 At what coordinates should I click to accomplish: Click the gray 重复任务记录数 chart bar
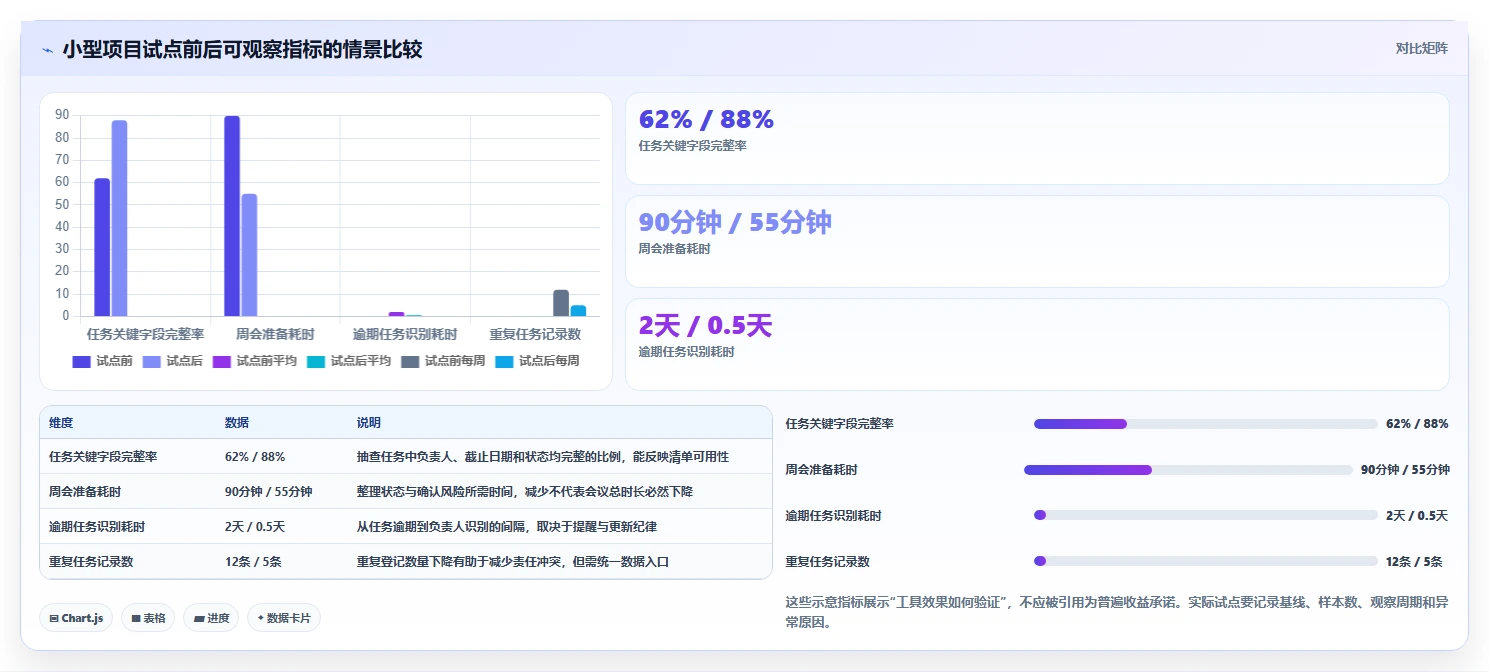[561, 303]
